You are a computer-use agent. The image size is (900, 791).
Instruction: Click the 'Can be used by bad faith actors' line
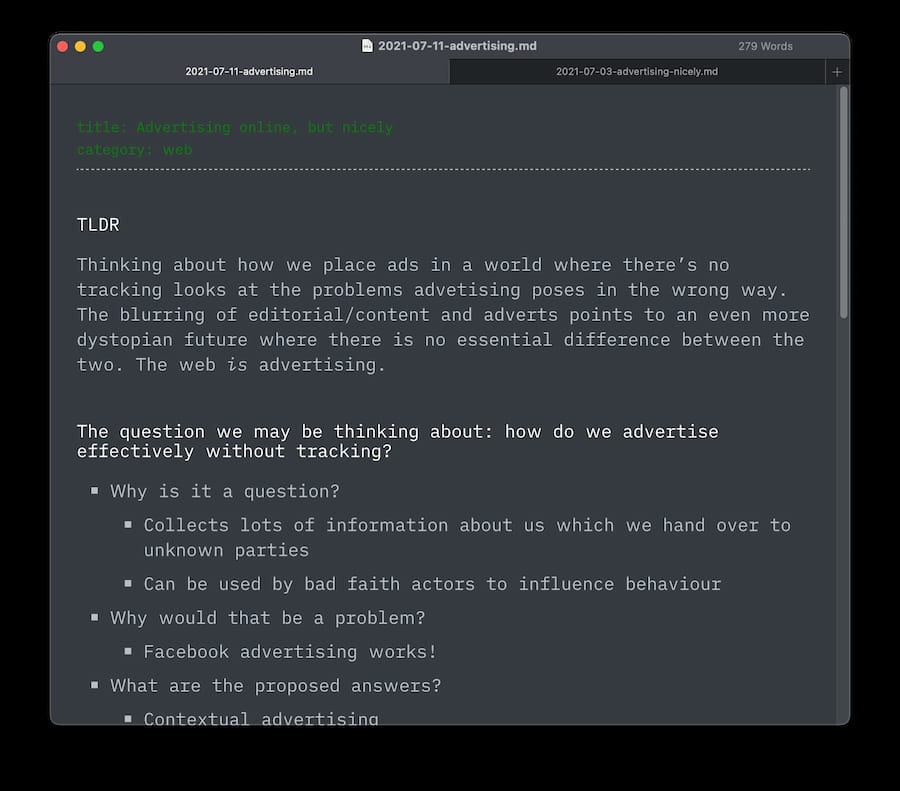[432, 584]
